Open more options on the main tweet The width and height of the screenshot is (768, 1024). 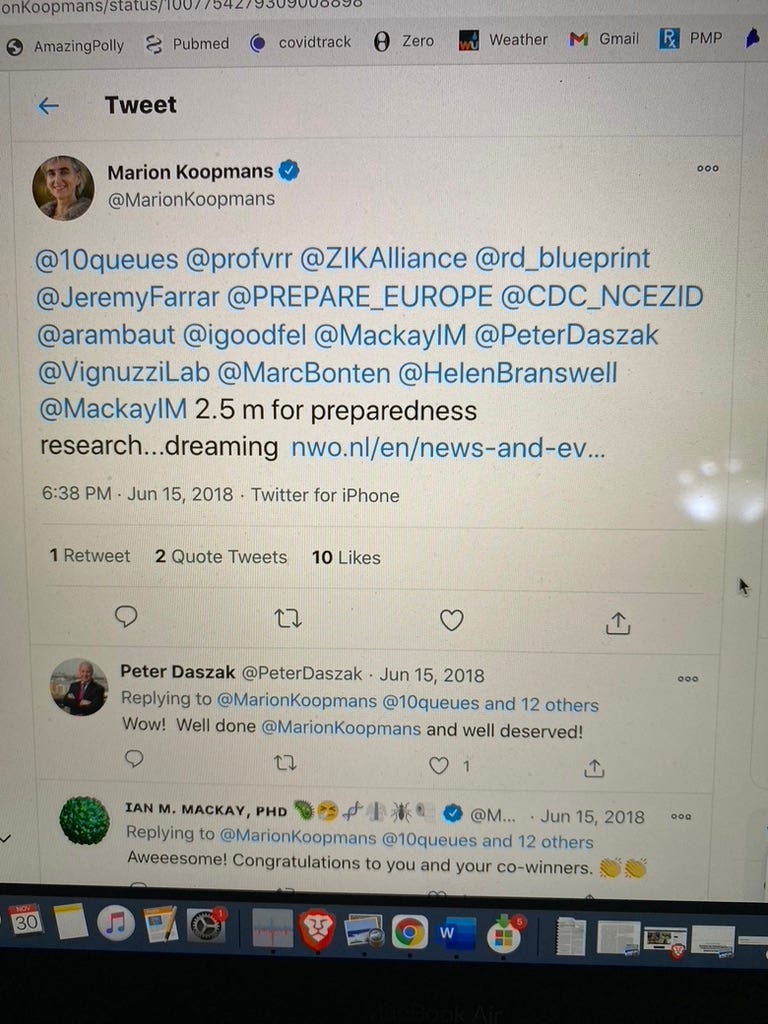(708, 168)
